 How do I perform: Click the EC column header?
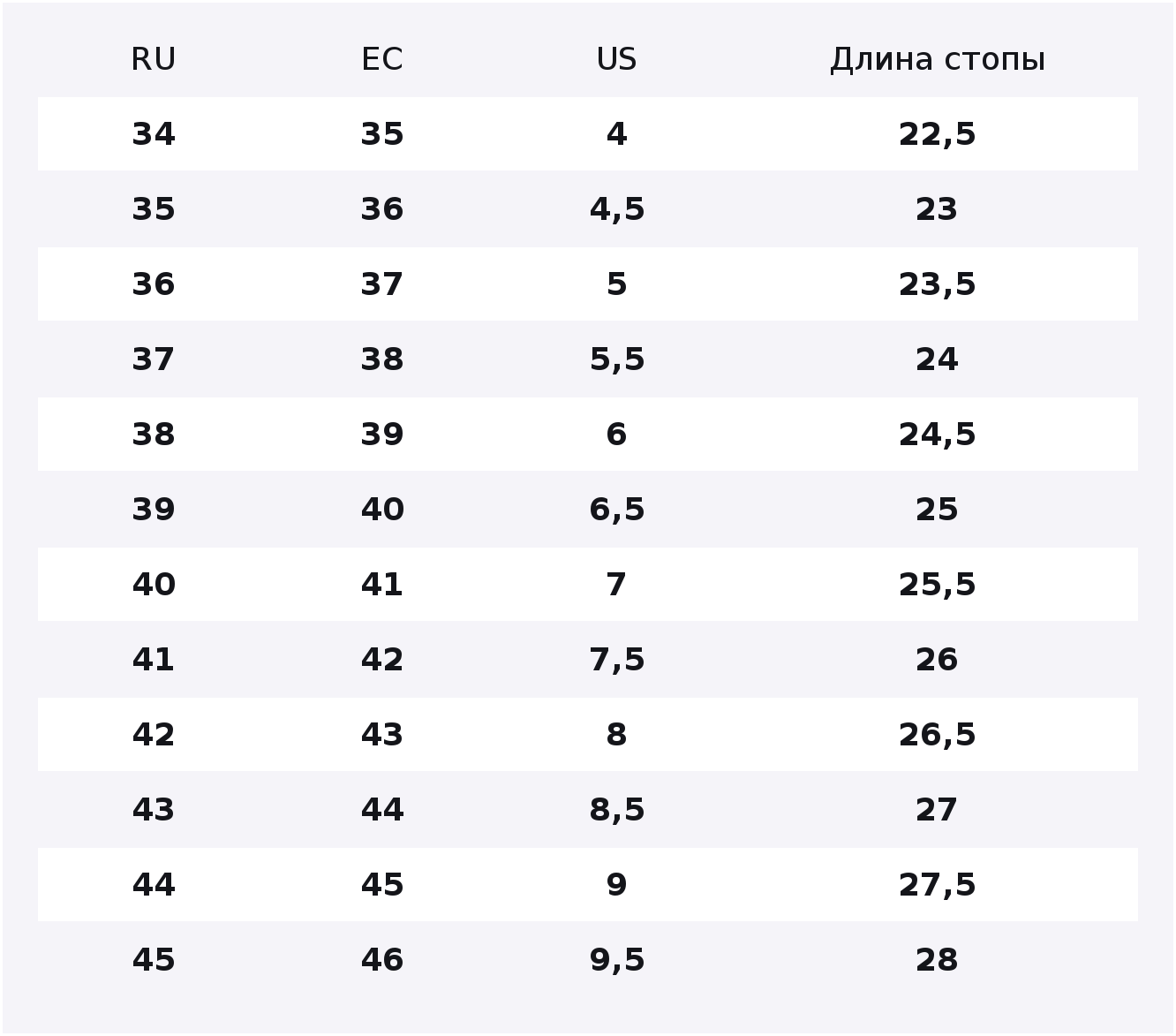(x=382, y=60)
